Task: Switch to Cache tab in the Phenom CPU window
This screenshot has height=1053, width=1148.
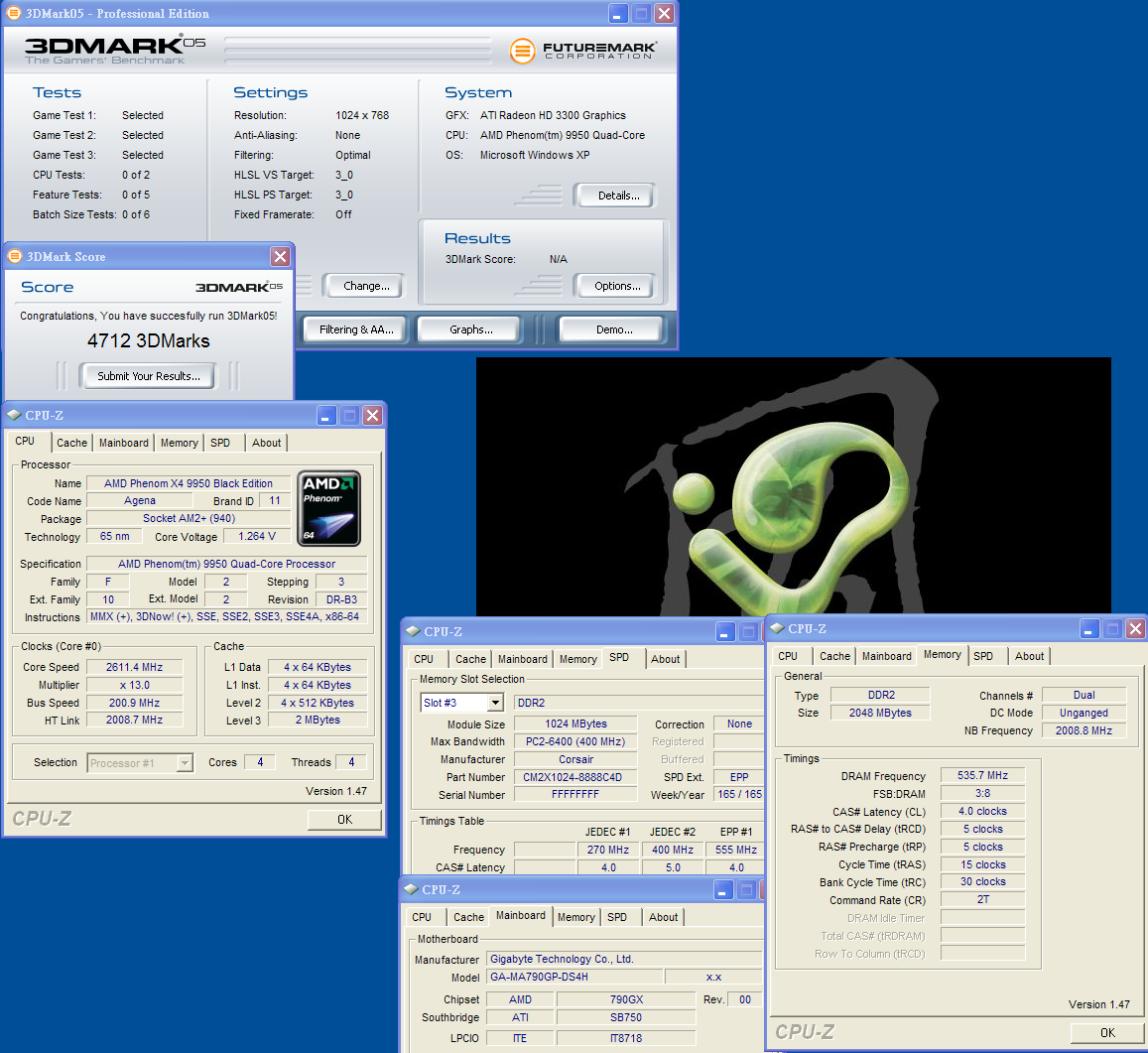Action: tap(71, 443)
